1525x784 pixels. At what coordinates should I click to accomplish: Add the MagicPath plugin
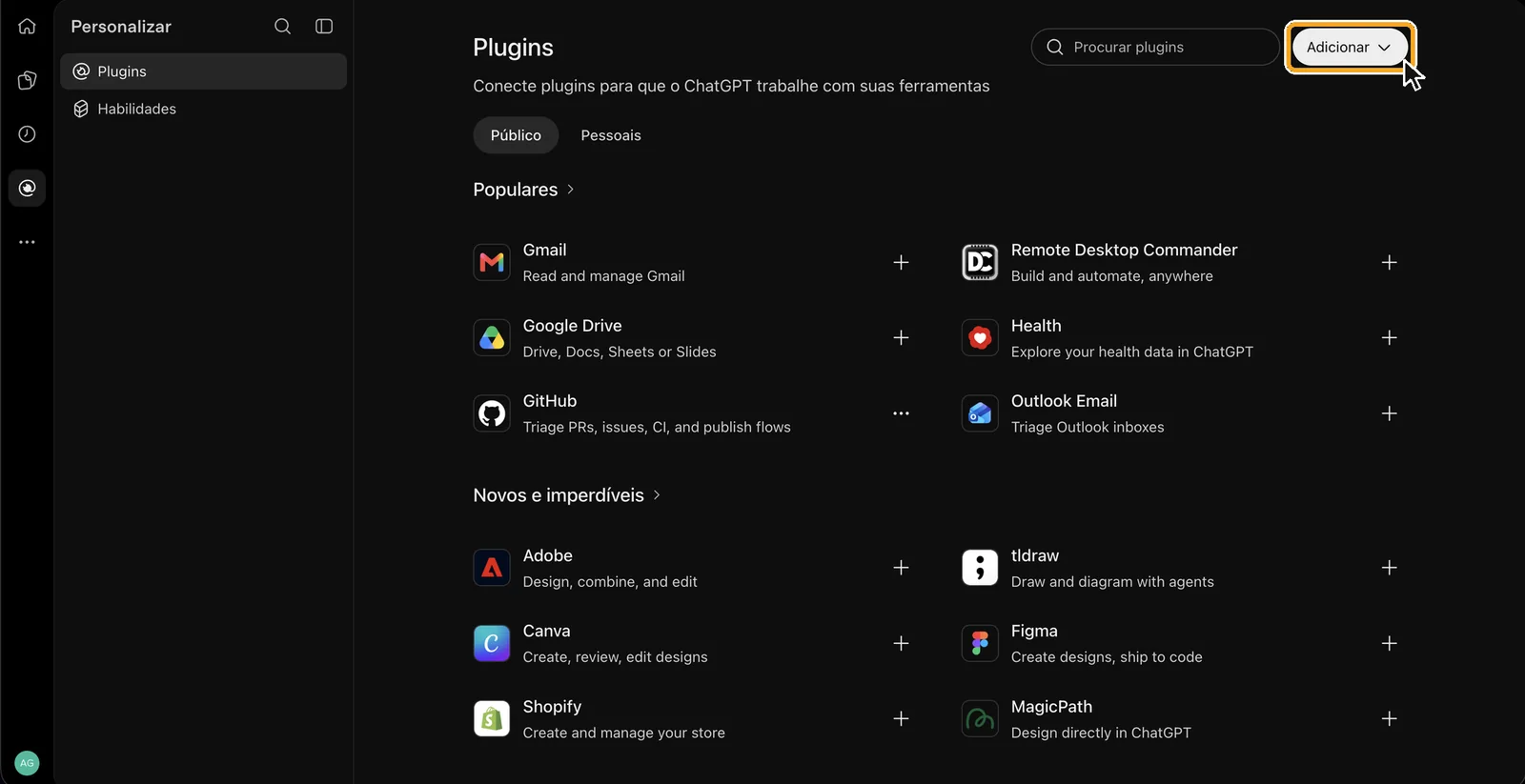coord(1389,718)
